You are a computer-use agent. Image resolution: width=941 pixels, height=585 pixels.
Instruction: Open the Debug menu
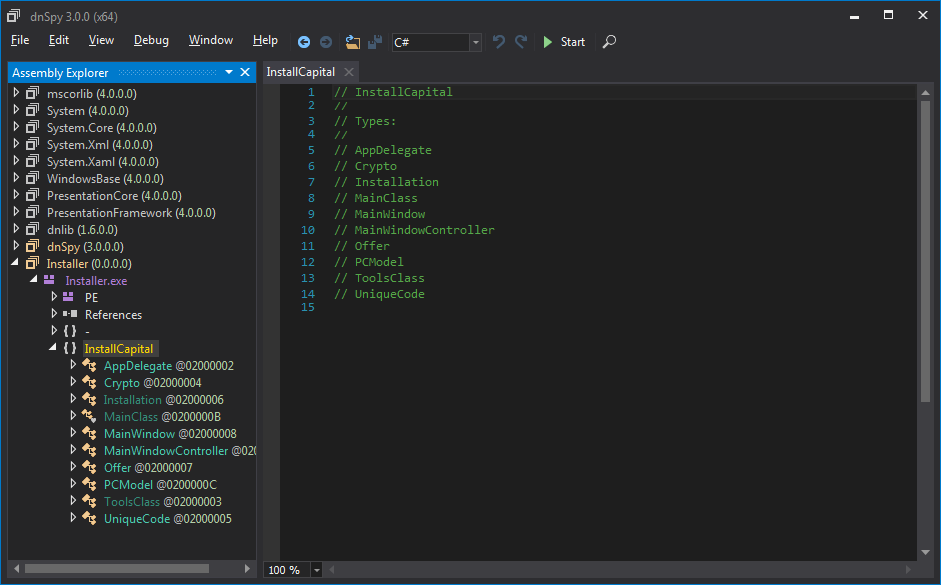click(151, 40)
